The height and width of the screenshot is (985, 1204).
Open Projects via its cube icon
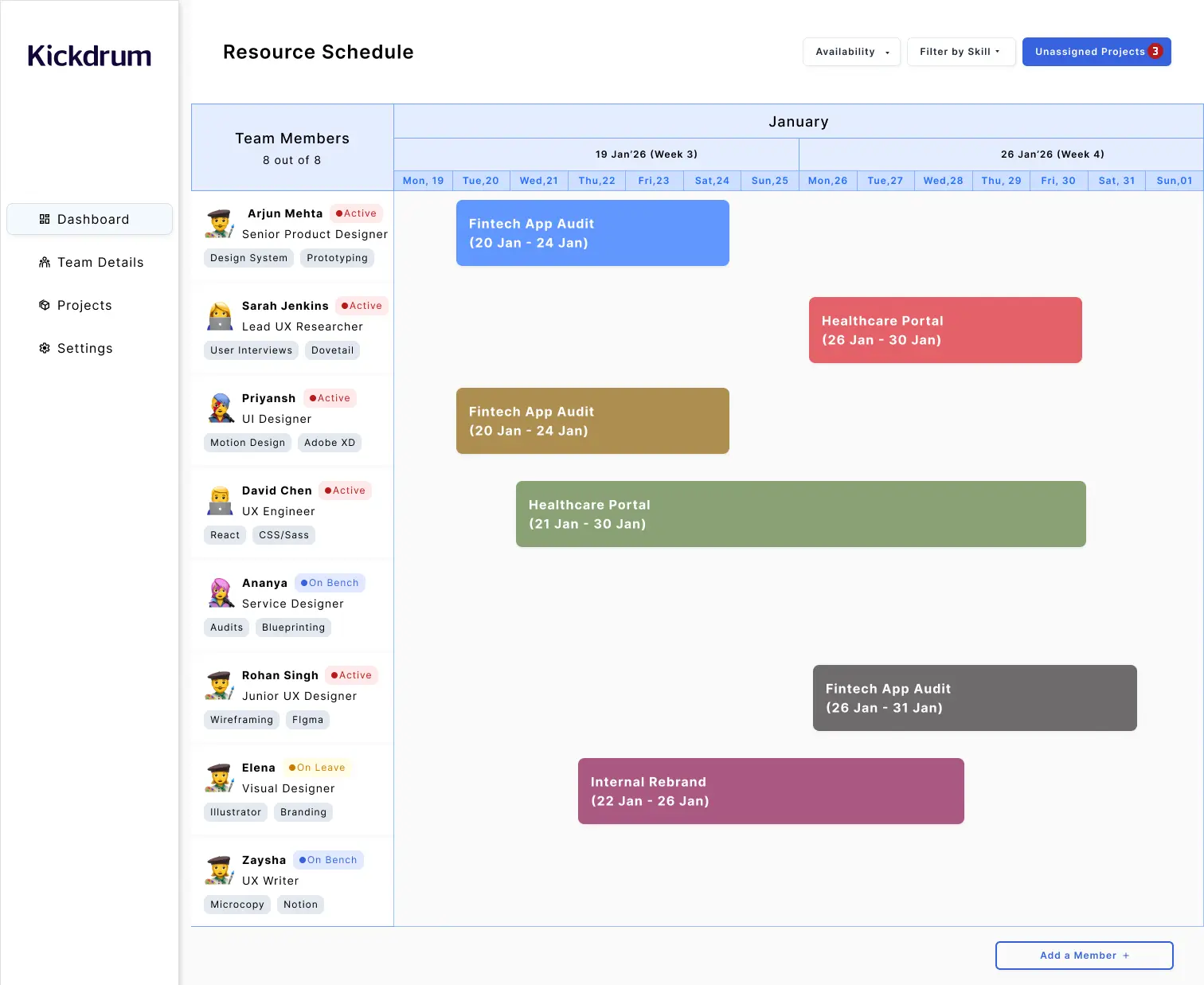click(45, 305)
